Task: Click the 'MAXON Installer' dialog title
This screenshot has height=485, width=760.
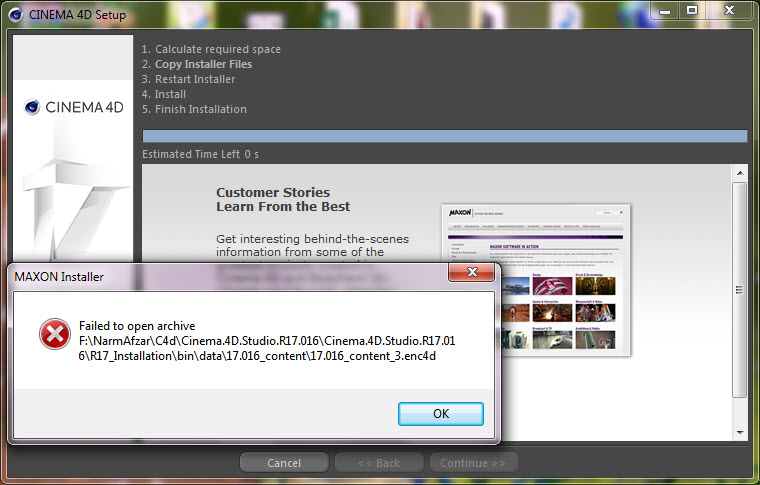Action: (59, 277)
